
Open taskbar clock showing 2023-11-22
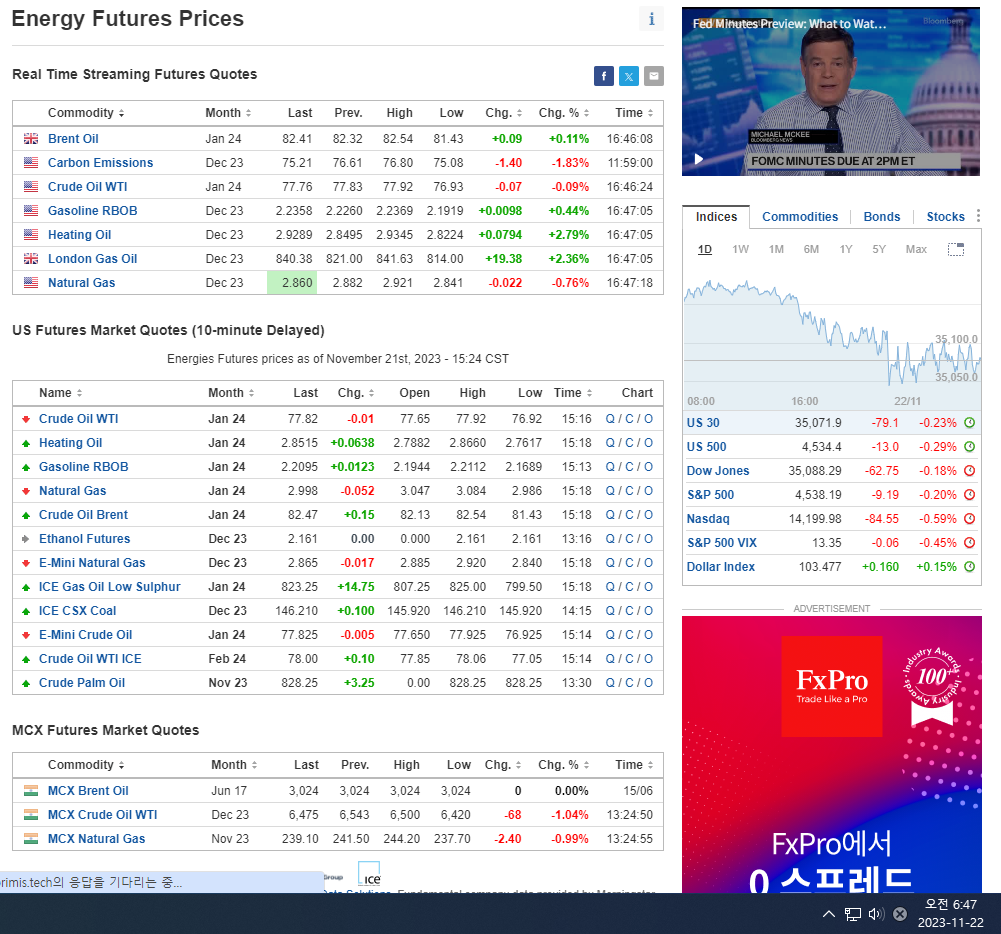tap(951, 914)
